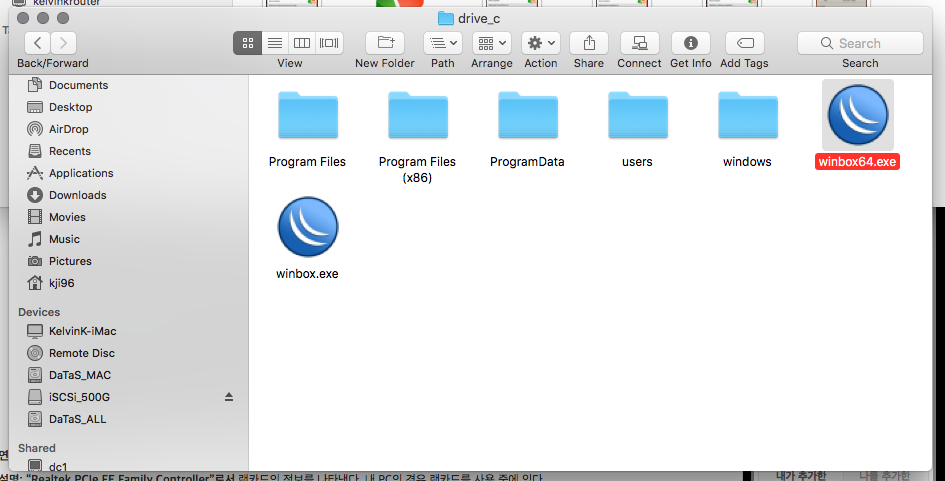Click drive_c folder icon in title bar
Screen dimensions: 945x481
point(446,18)
